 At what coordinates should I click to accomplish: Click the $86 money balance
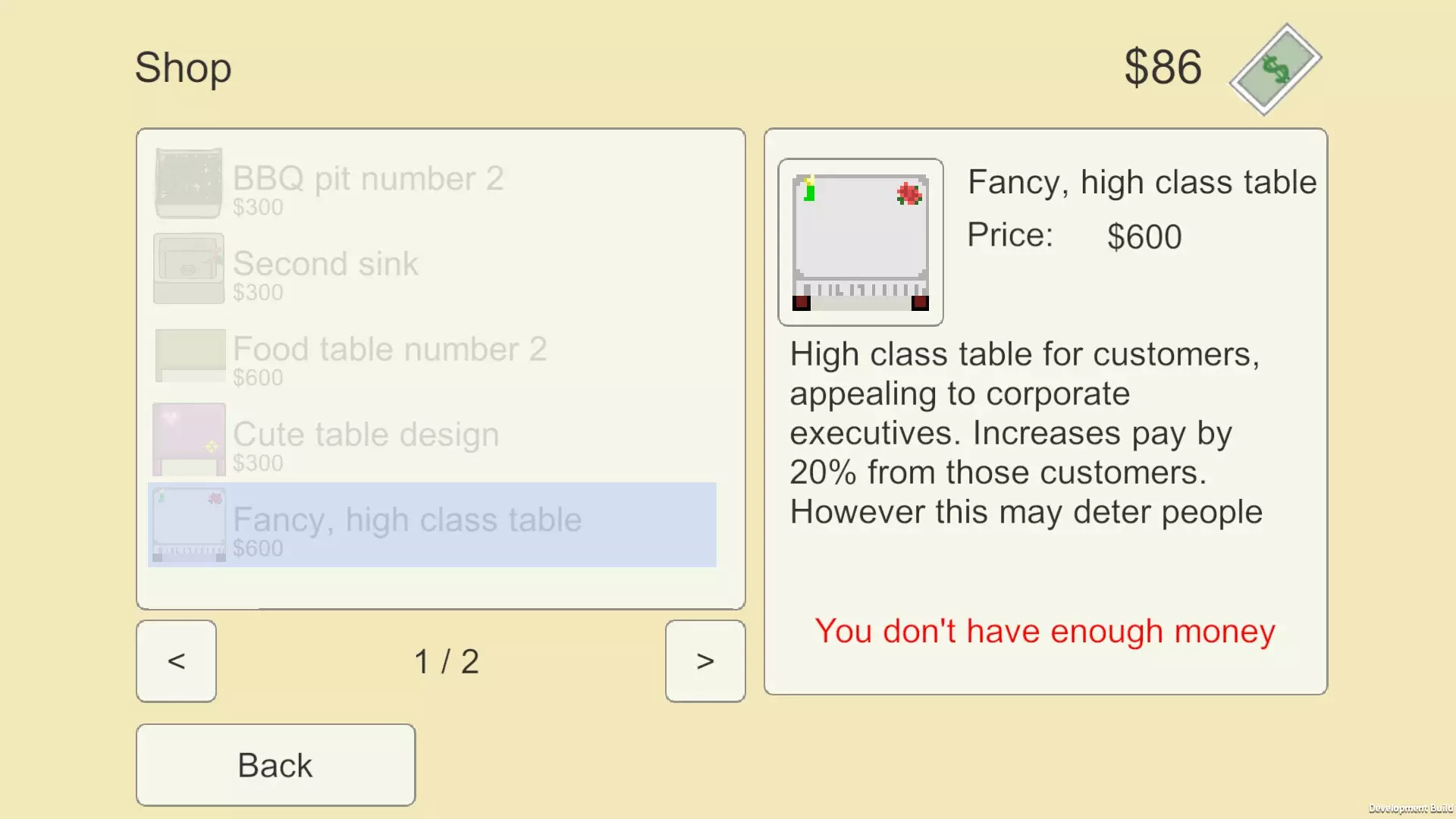pos(1163,67)
